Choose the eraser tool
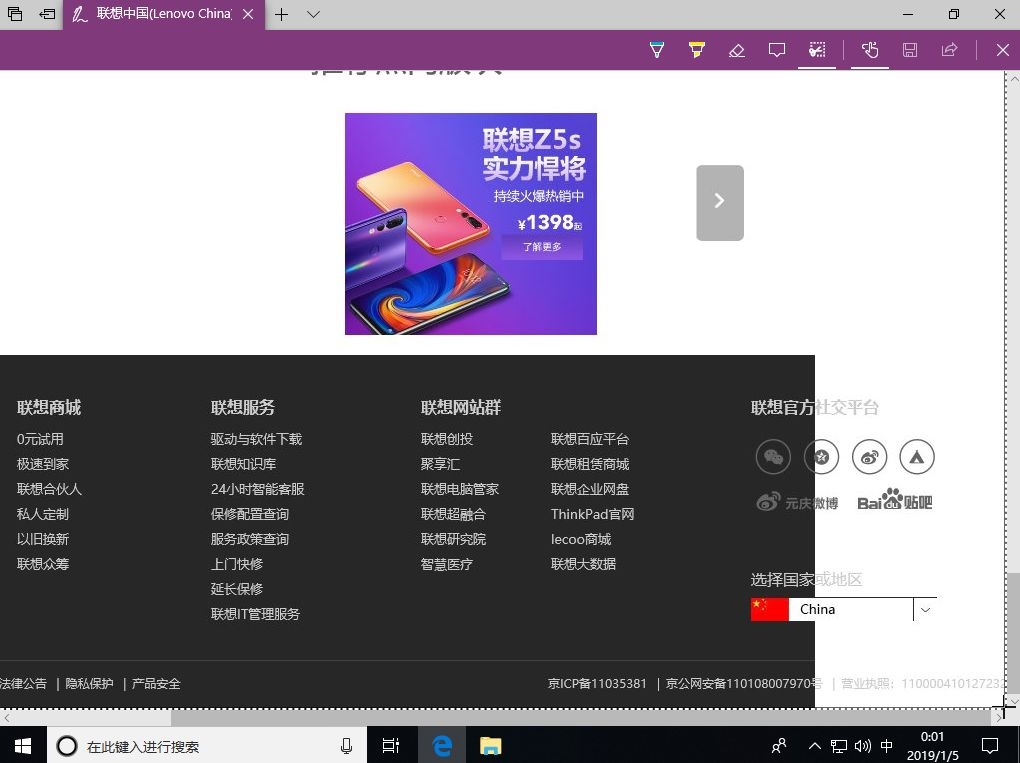Screen dimensions: 1020x763 pyautogui.click(x=736, y=50)
